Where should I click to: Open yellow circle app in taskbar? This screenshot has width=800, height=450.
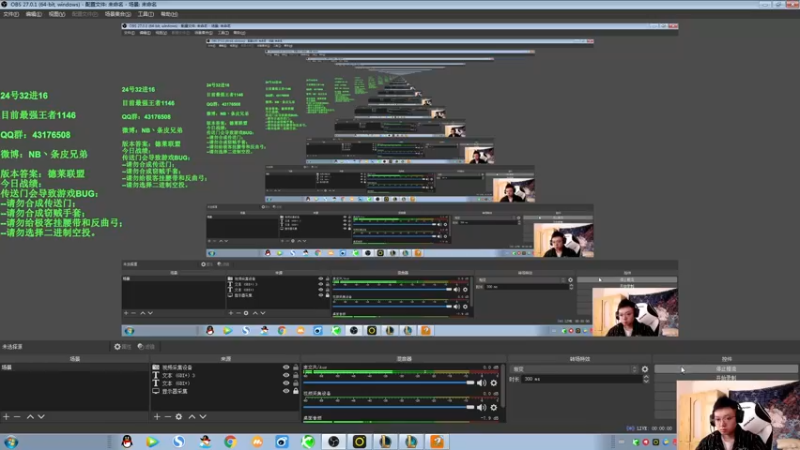pyautogui.click(x=360, y=442)
